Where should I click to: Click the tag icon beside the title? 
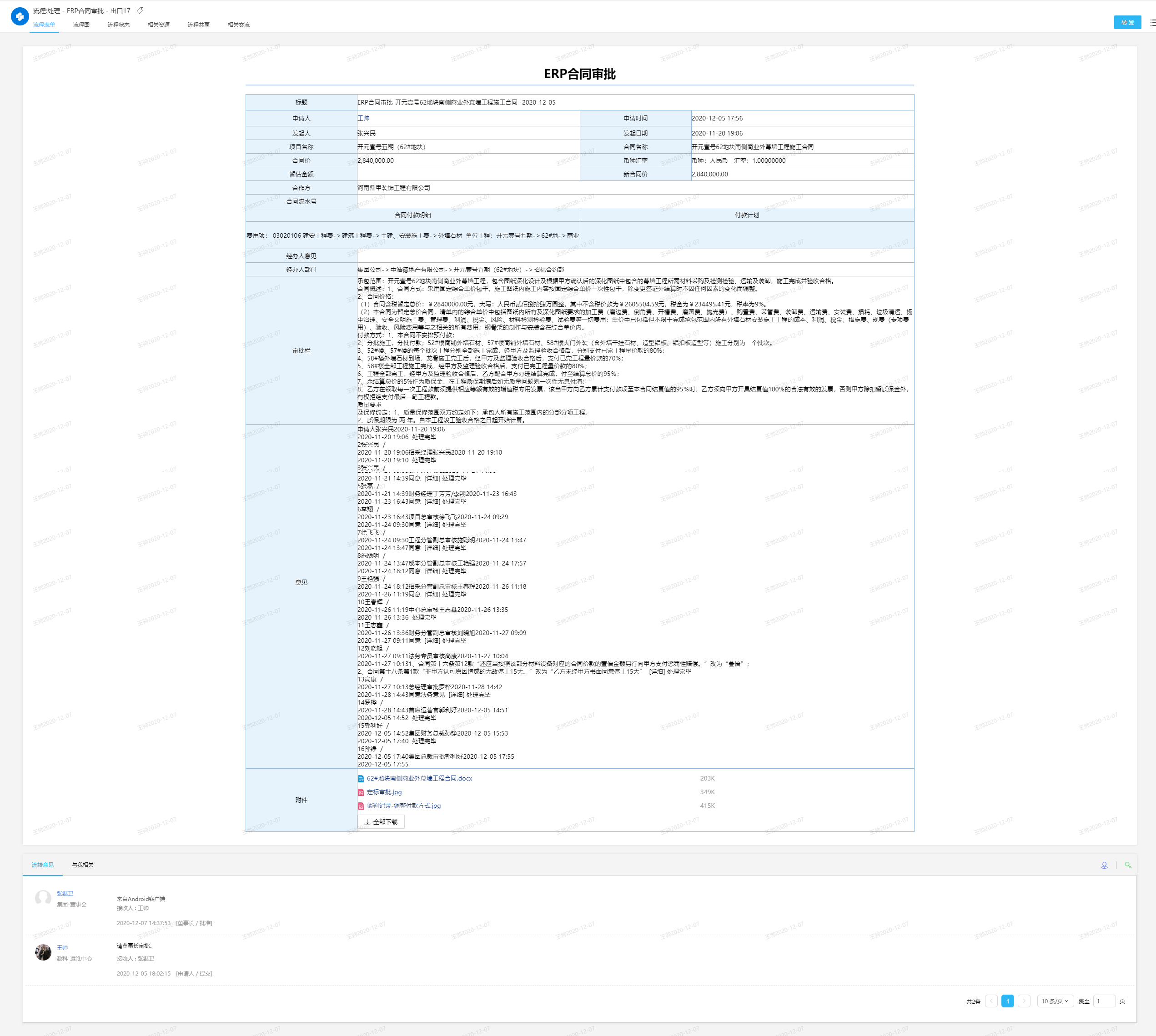coord(140,10)
